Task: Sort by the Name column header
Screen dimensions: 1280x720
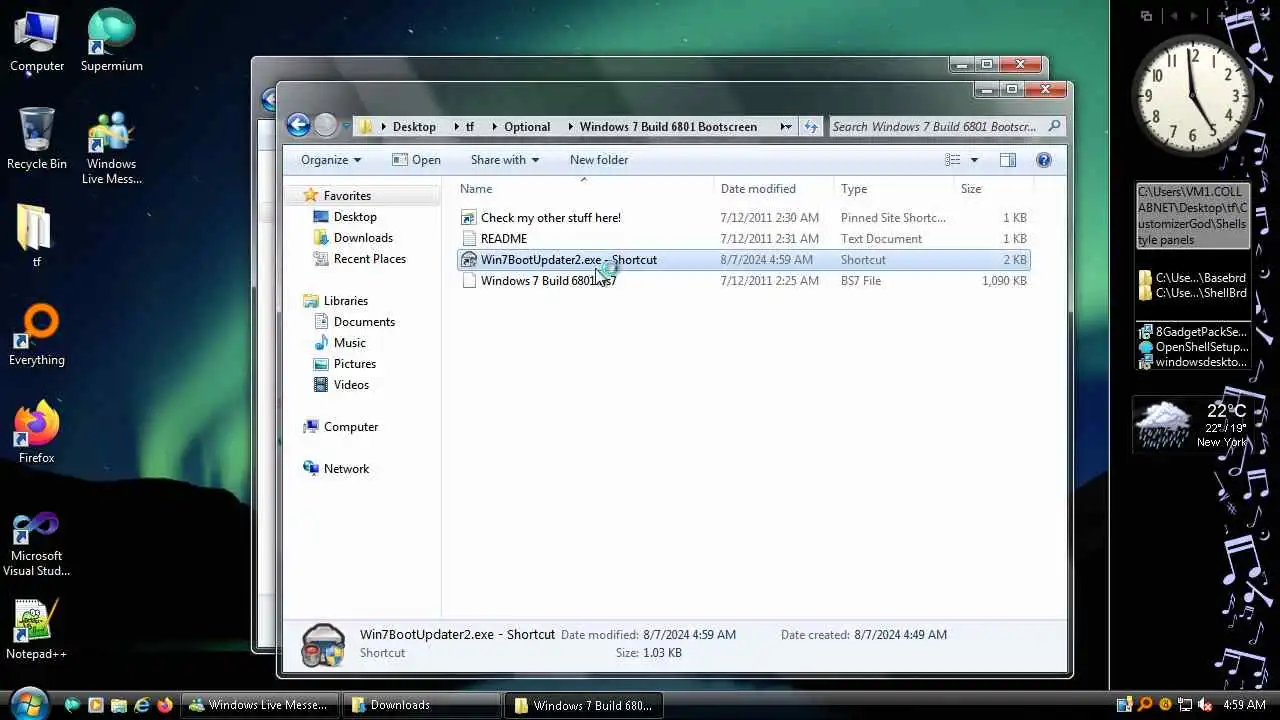Action: [586, 189]
